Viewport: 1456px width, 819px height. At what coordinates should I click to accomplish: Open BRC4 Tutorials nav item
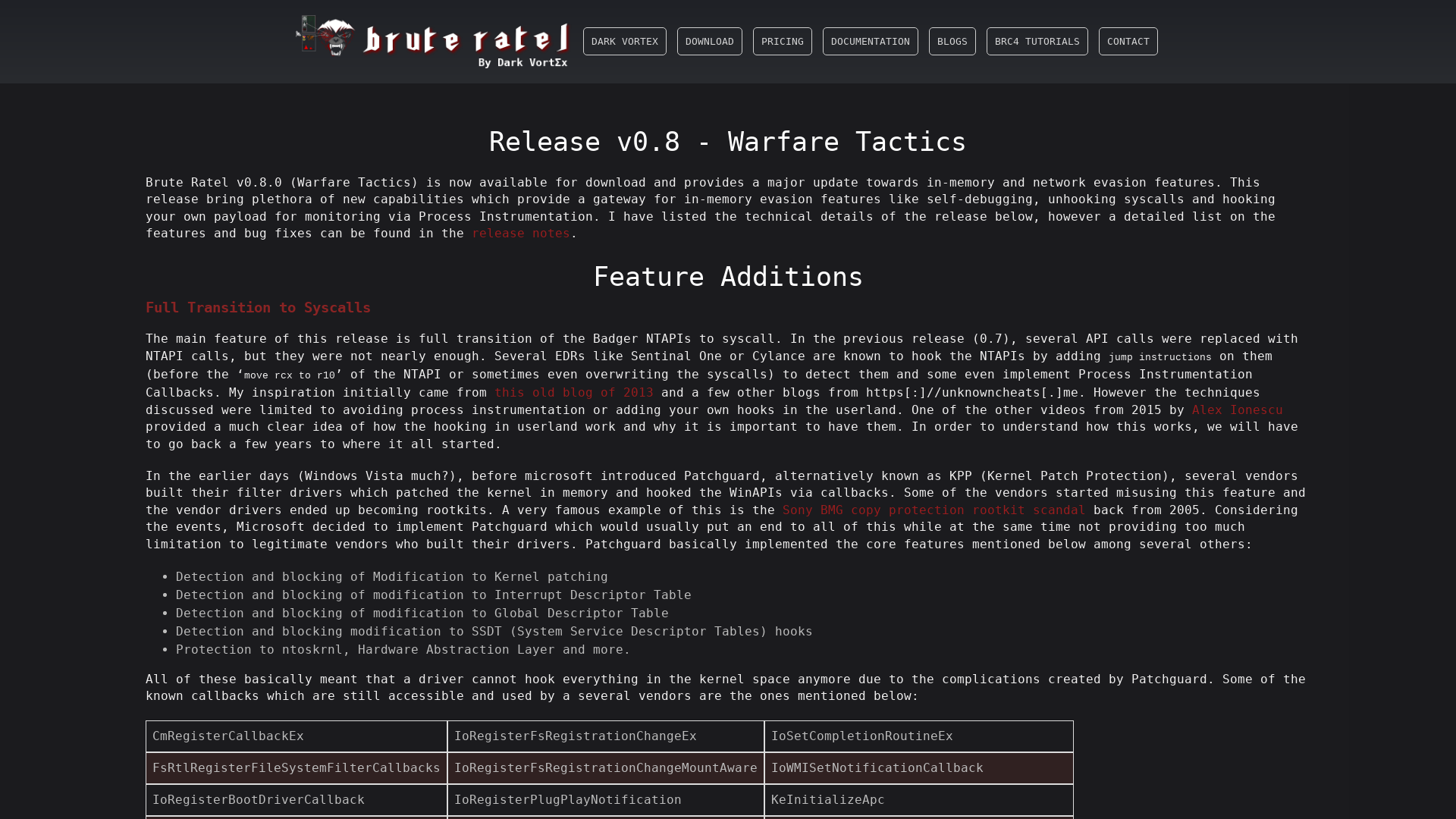tap(1037, 42)
